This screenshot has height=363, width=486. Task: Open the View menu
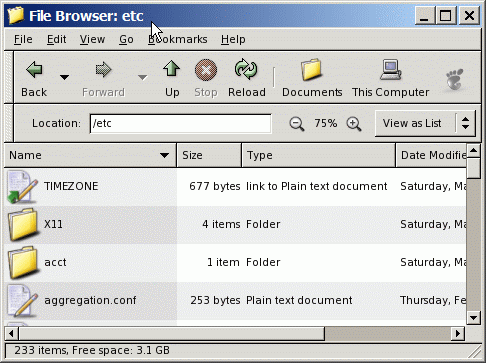(92, 39)
